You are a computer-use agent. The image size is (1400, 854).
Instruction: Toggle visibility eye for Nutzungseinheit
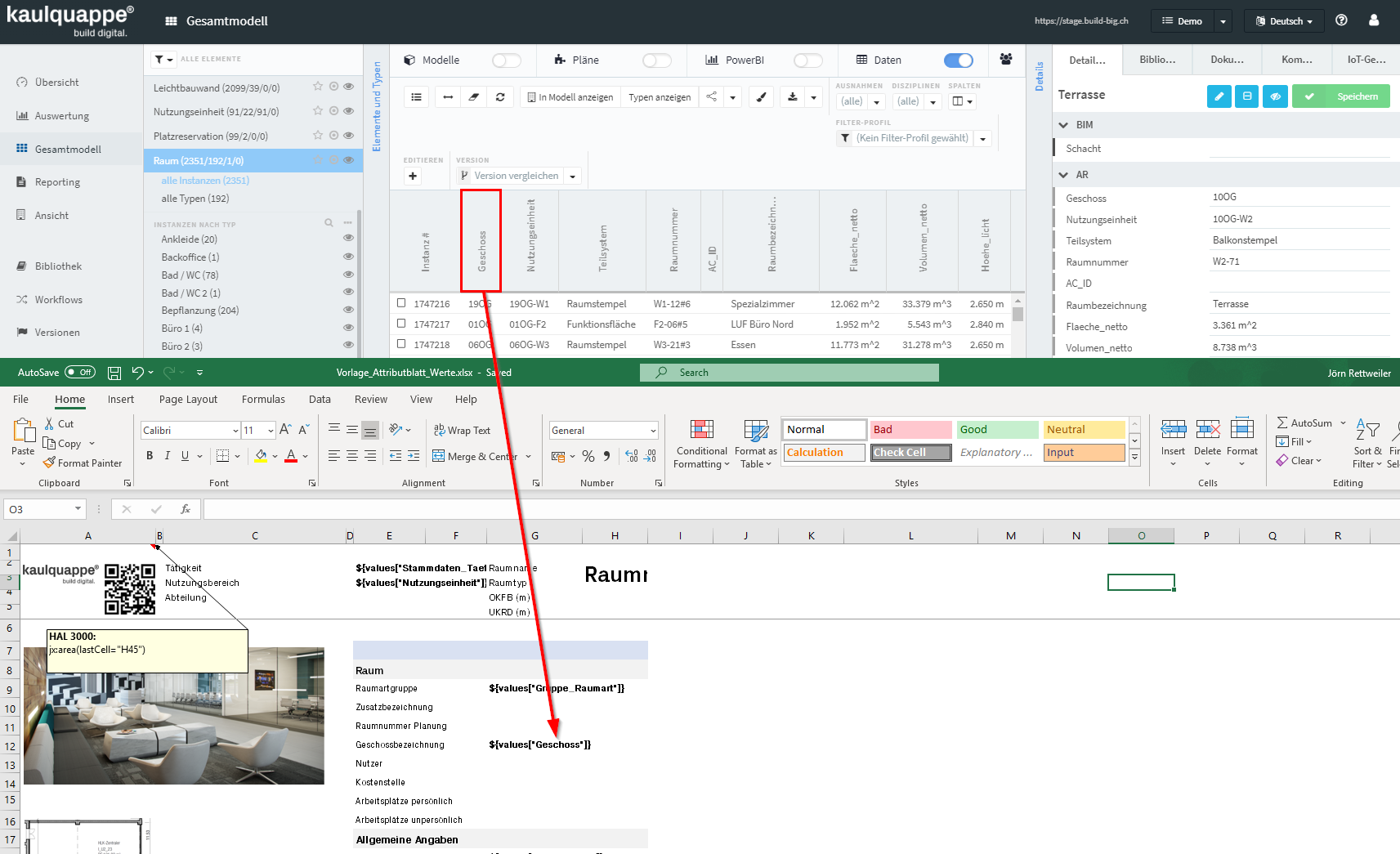348,111
